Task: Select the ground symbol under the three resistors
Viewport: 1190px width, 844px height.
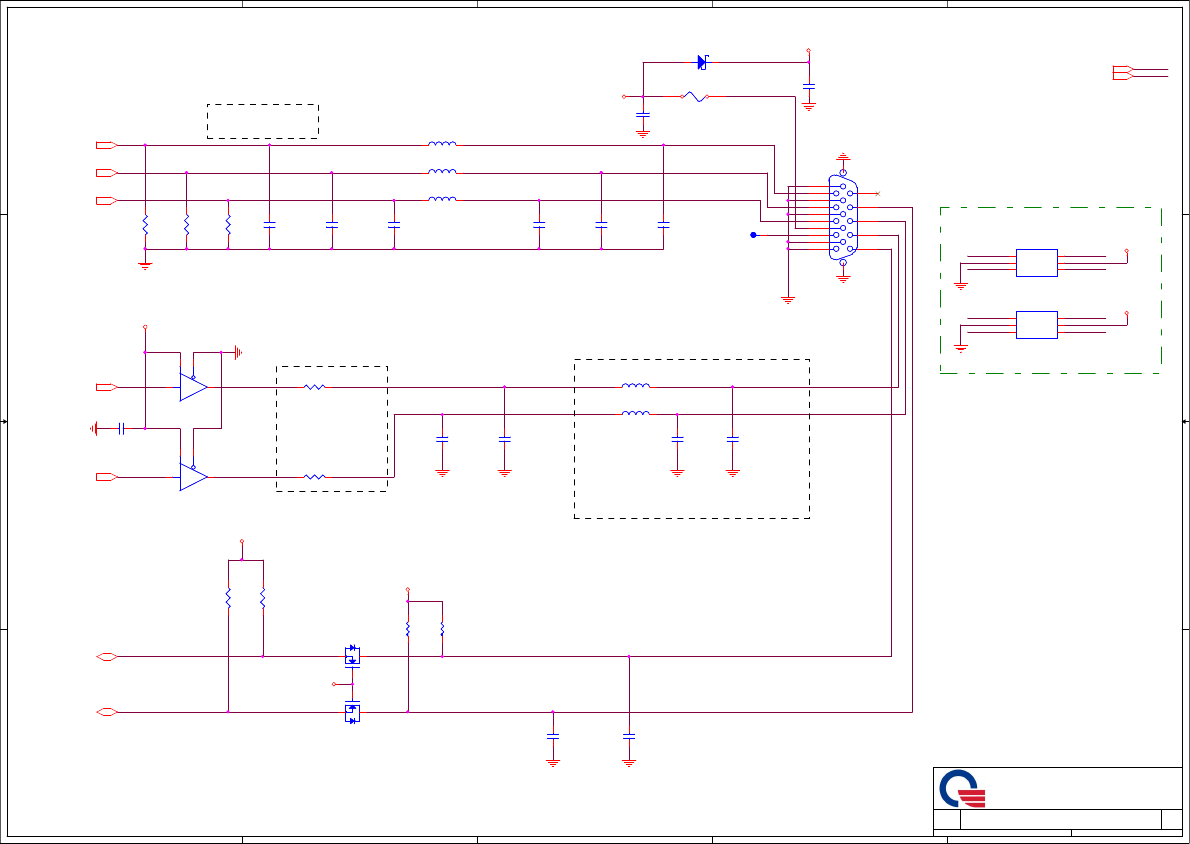Action: tap(145, 266)
